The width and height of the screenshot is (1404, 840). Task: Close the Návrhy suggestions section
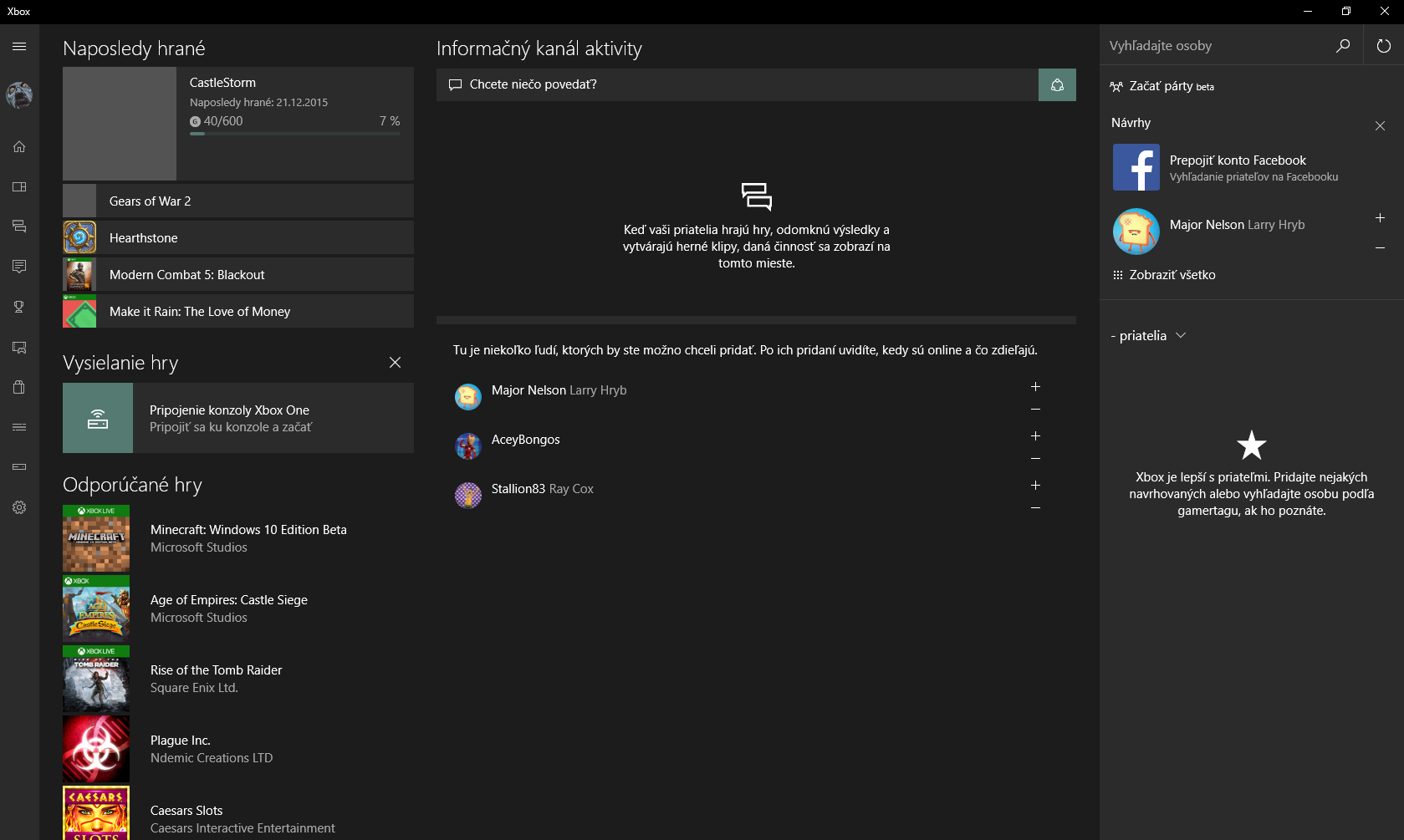tap(1380, 125)
